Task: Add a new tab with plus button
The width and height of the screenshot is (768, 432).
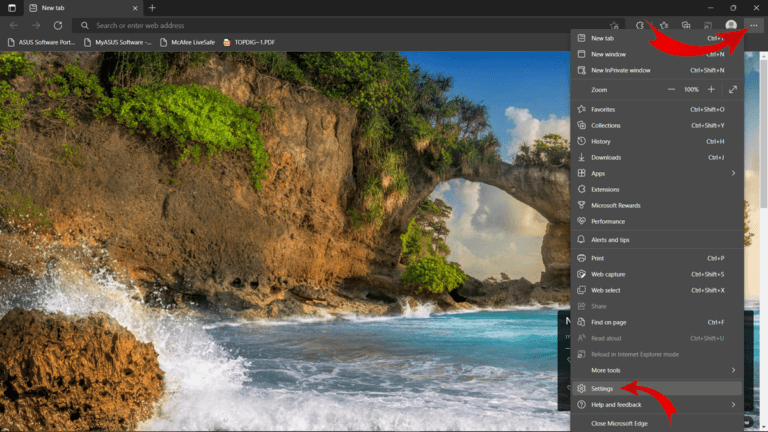Action: 152,8
